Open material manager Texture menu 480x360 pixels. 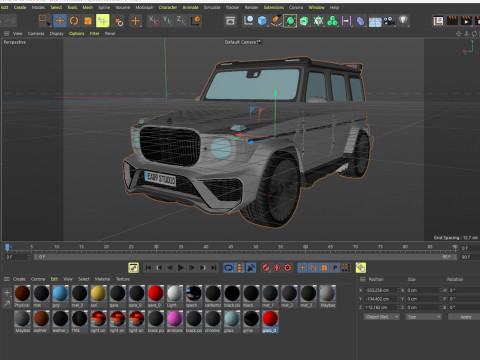123,279
